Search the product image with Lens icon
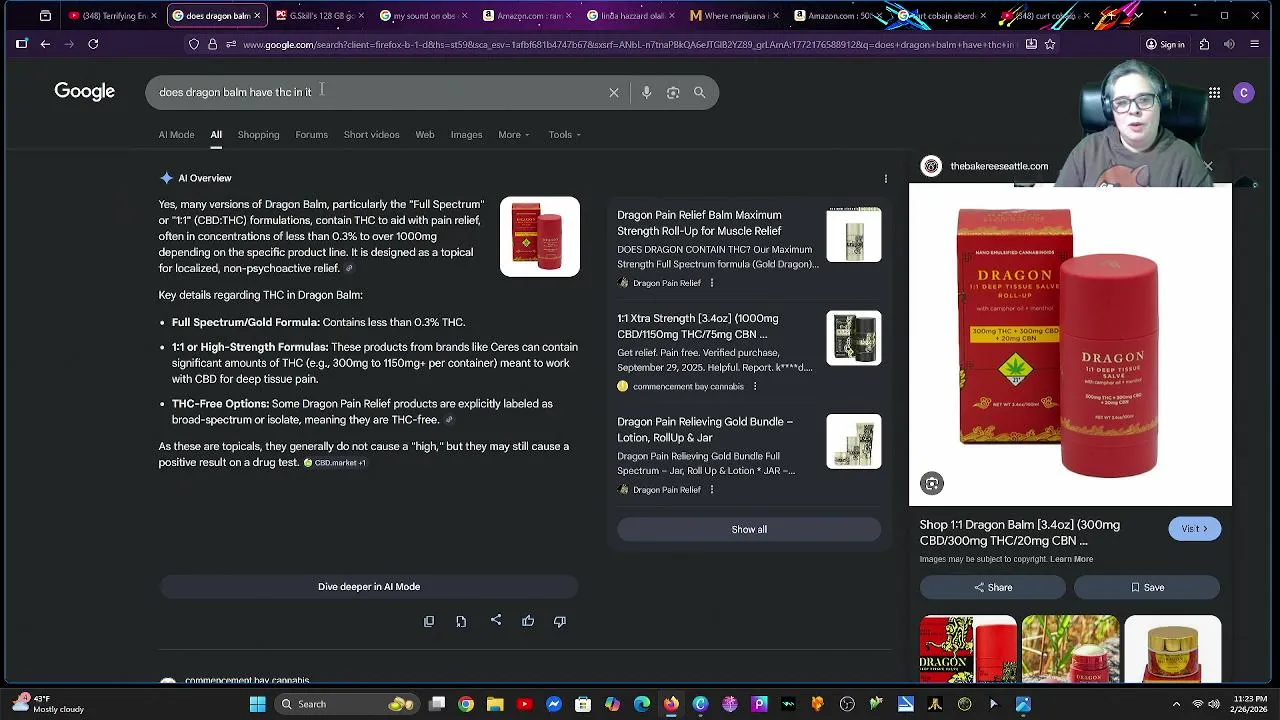This screenshot has height=720, width=1280. (x=932, y=484)
